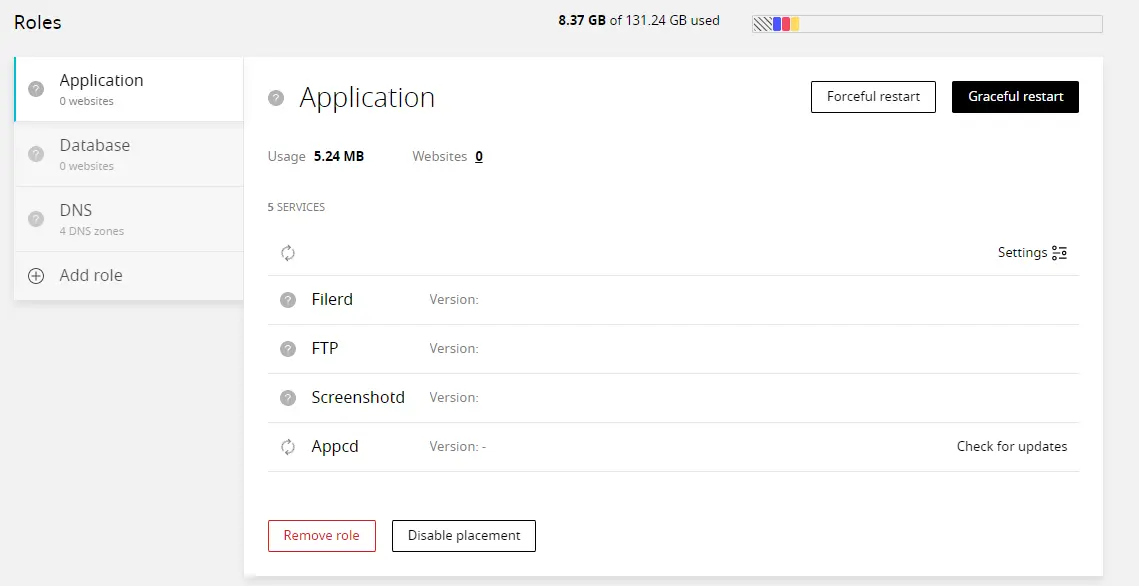Click the Appcd refresh status icon

point(288,447)
